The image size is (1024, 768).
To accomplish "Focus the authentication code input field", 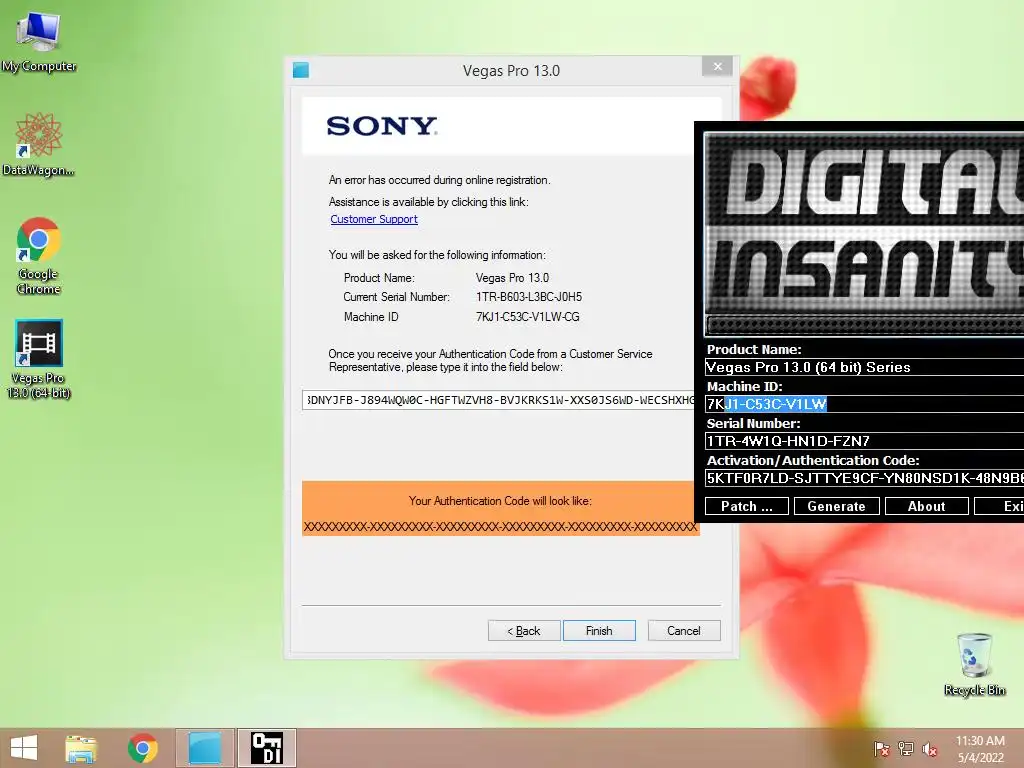I will 500,400.
